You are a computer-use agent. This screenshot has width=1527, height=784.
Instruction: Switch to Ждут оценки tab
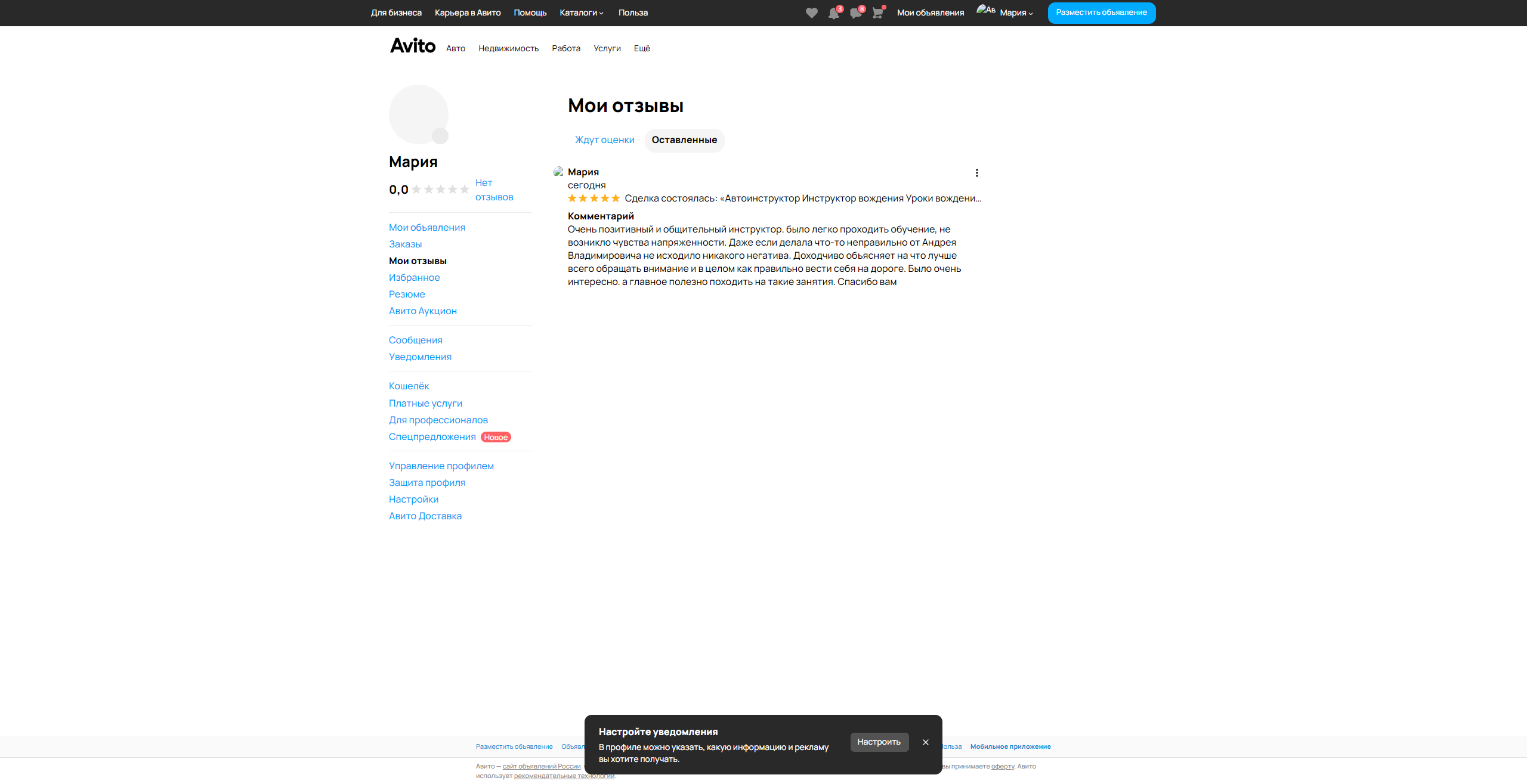tap(604, 140)
